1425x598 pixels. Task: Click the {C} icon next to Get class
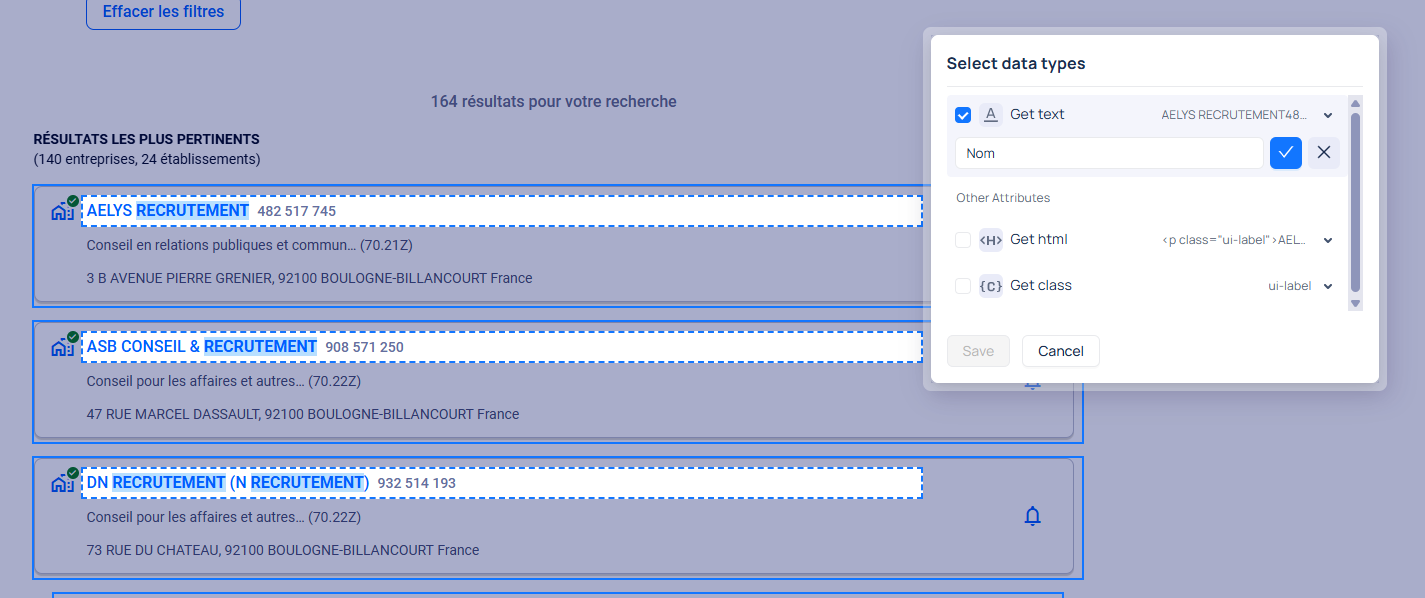pyautogui.click(x=990, y=286)
